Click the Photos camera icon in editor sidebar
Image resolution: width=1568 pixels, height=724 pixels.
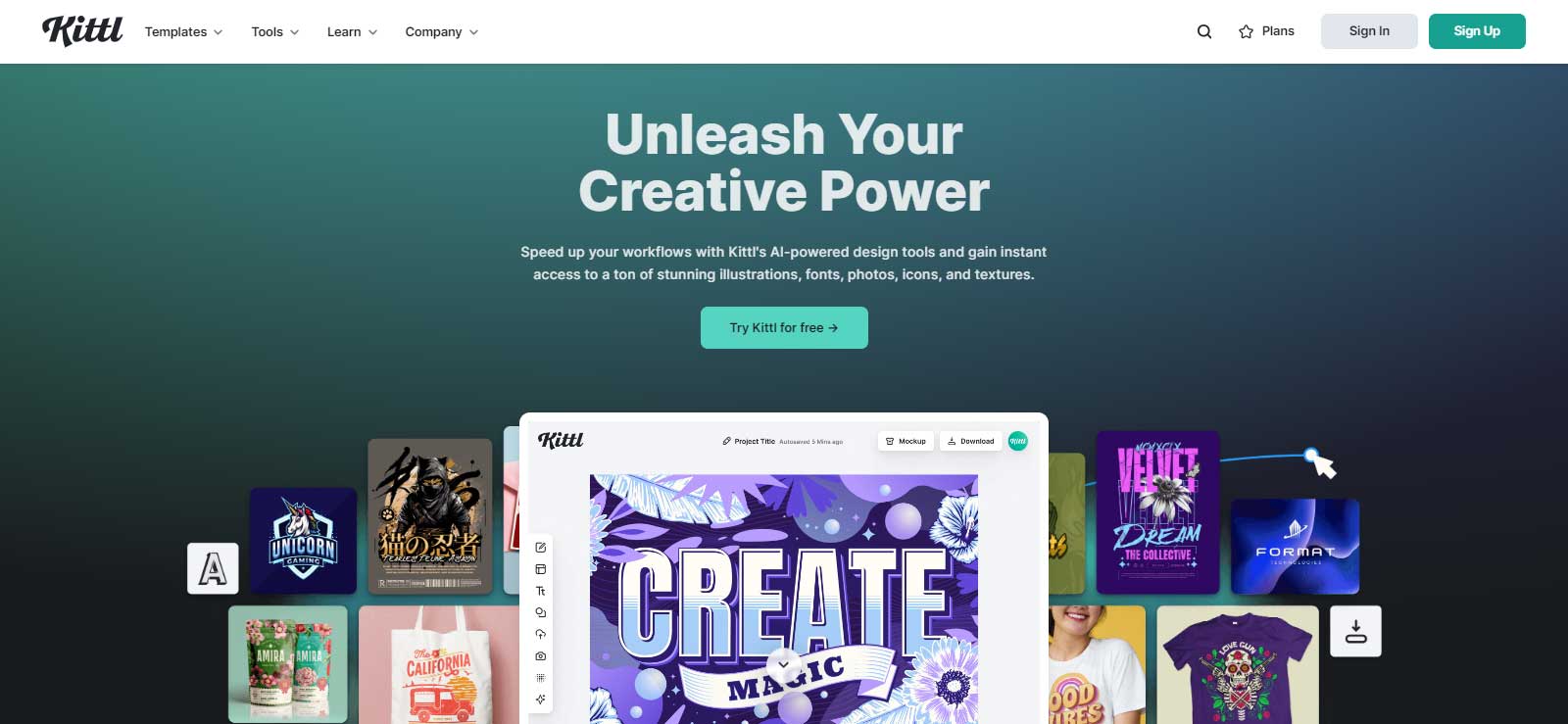(x=540, y=656)
